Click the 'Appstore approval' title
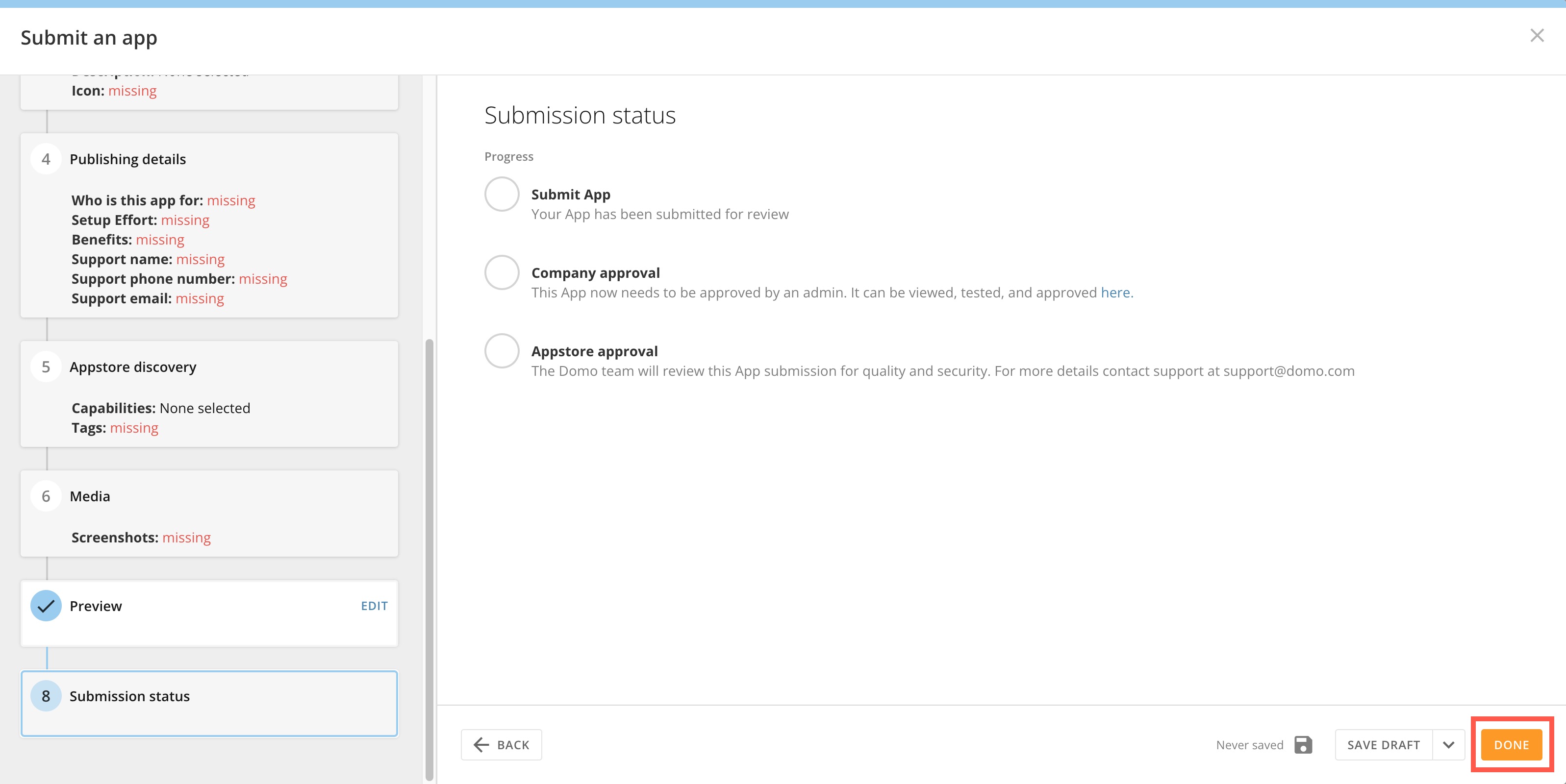Image resolution: width=1566 pixels, height=784 pixels. 595,351
